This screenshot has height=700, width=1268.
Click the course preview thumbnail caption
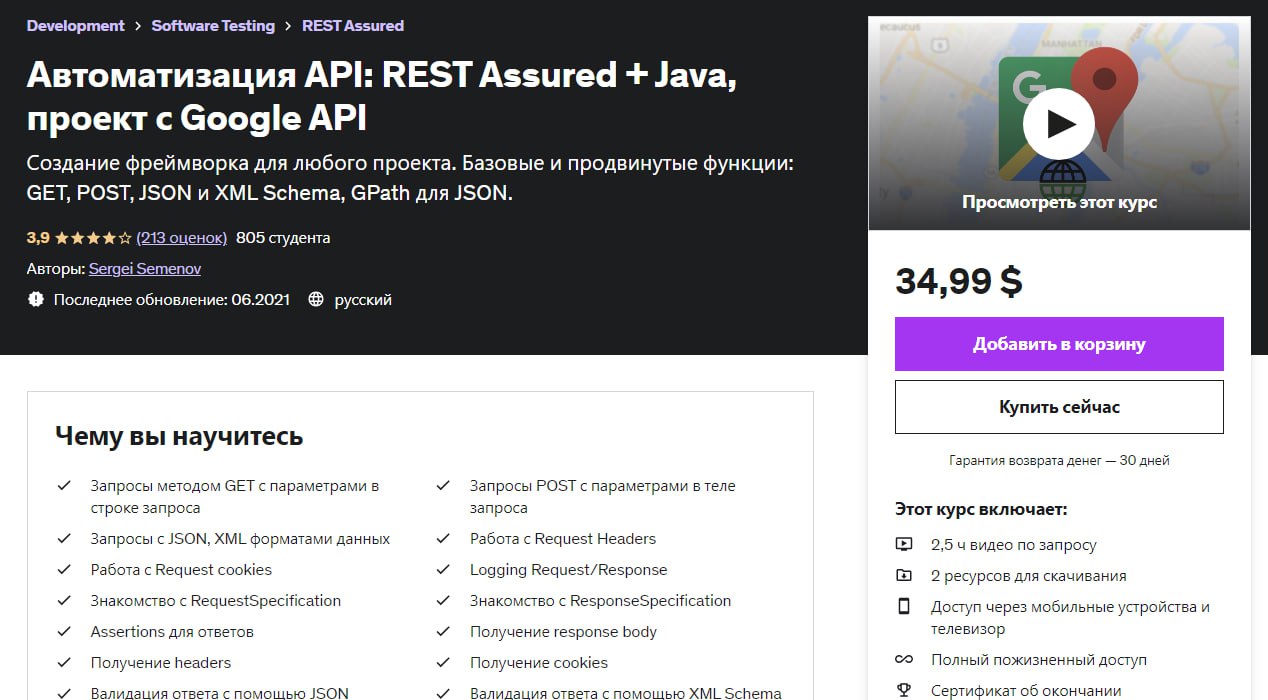point(1059,202)
